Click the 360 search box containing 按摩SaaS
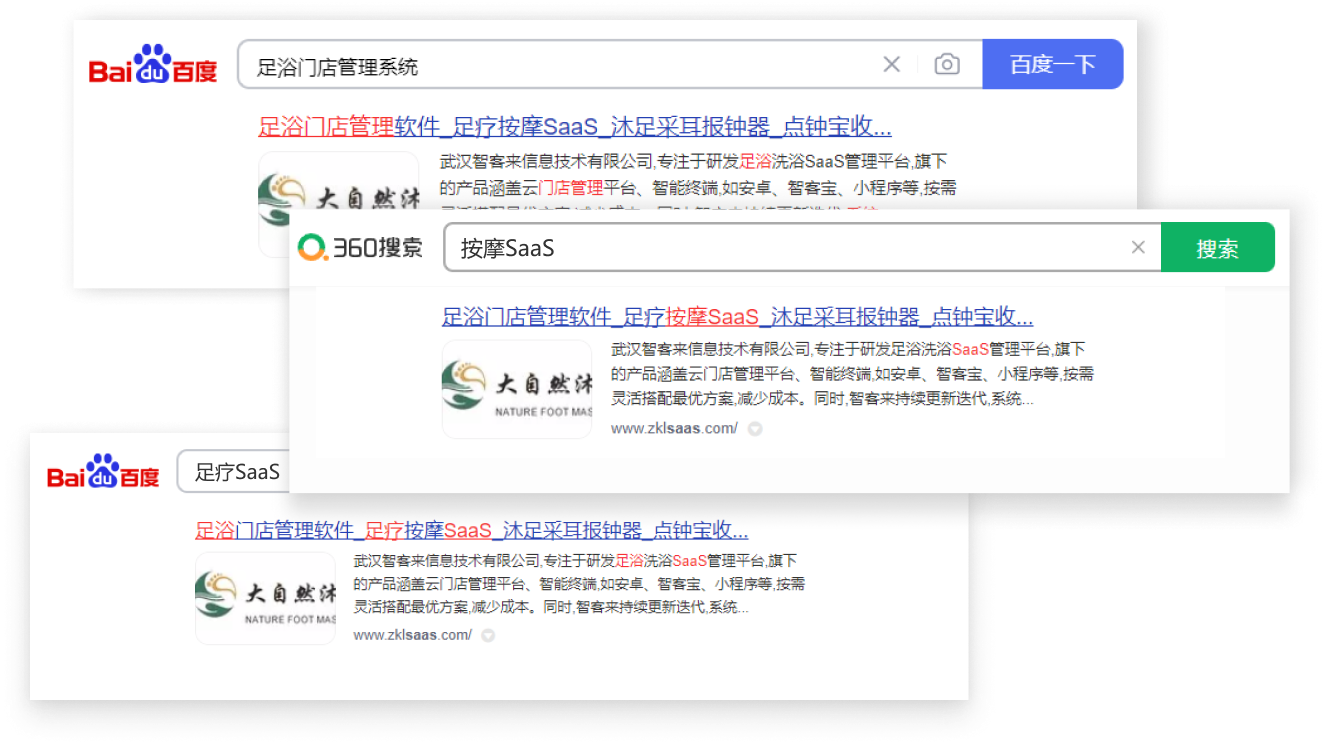The height and width of the screenshot is (745, 1325). click(780, 248)
